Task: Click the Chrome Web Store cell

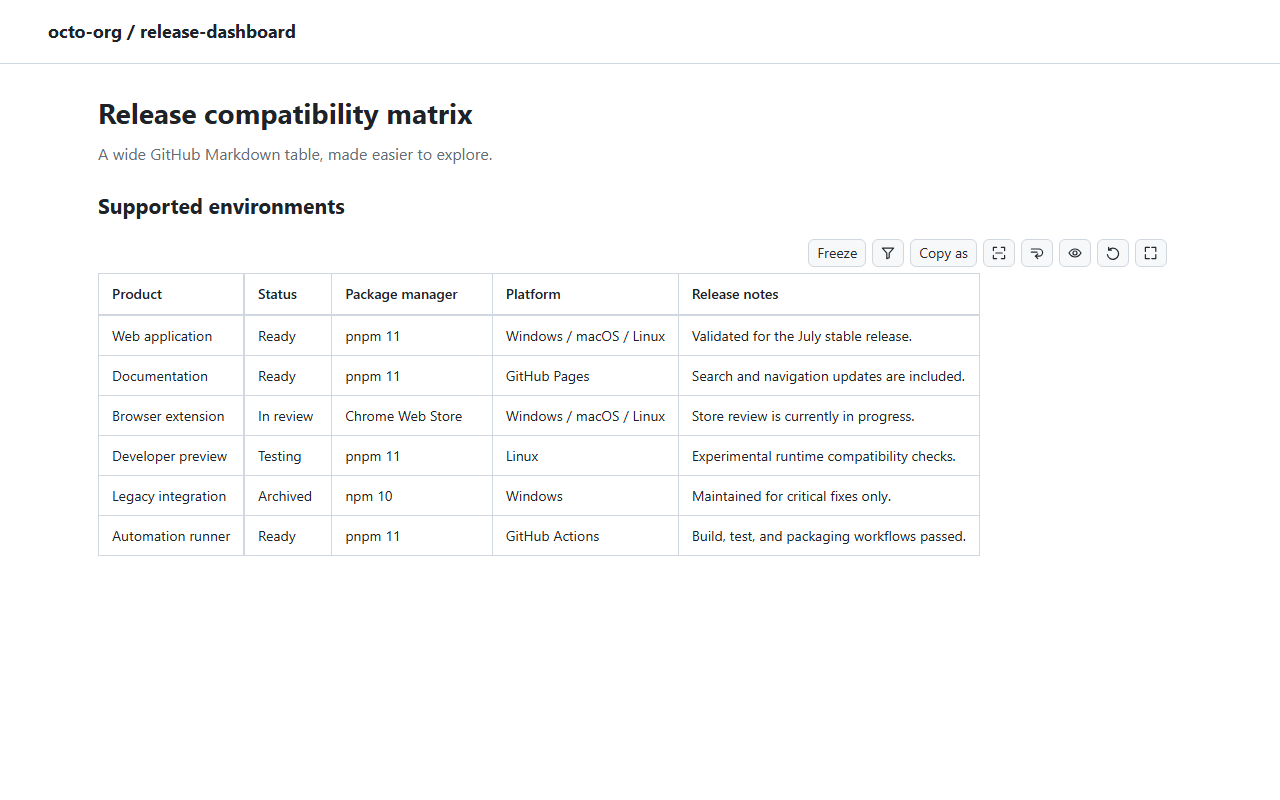Action: coord(412,416)
